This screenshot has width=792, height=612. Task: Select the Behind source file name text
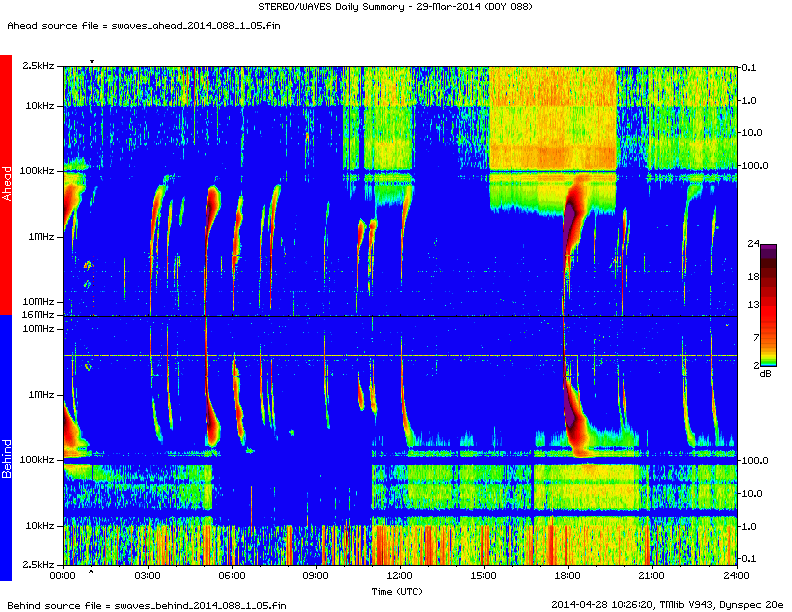tap(200, 605)
